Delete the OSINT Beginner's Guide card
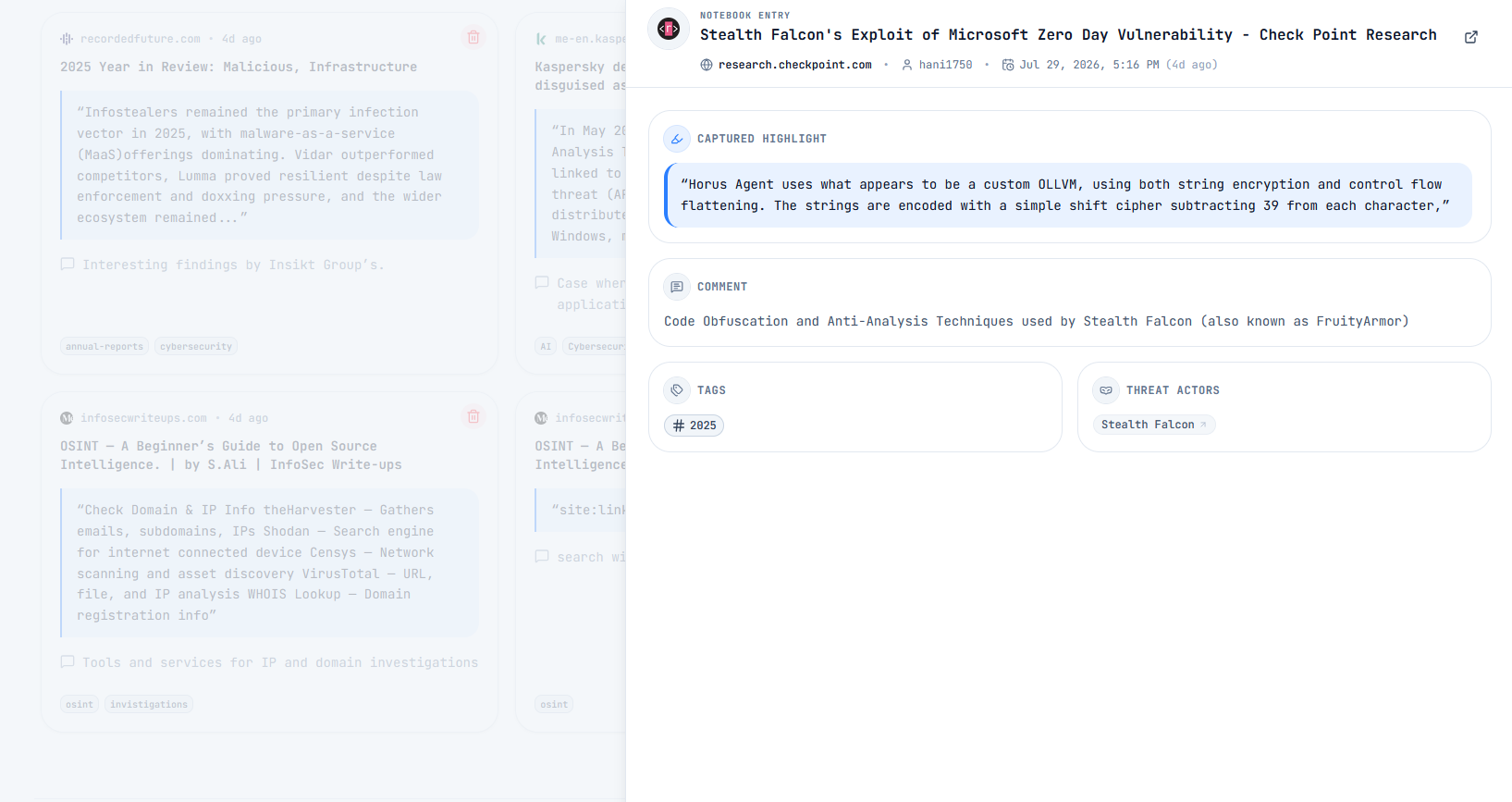This screenshot has width=1512, height=802. (473, 417)
